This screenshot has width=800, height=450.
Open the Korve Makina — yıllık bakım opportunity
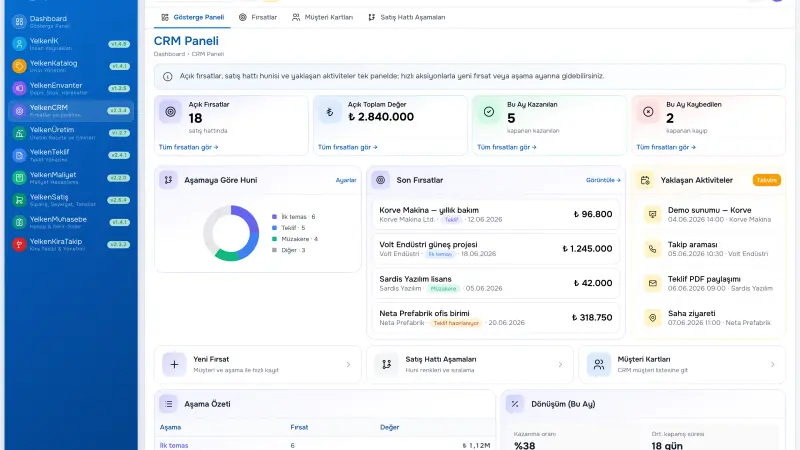tap(496, 214)
